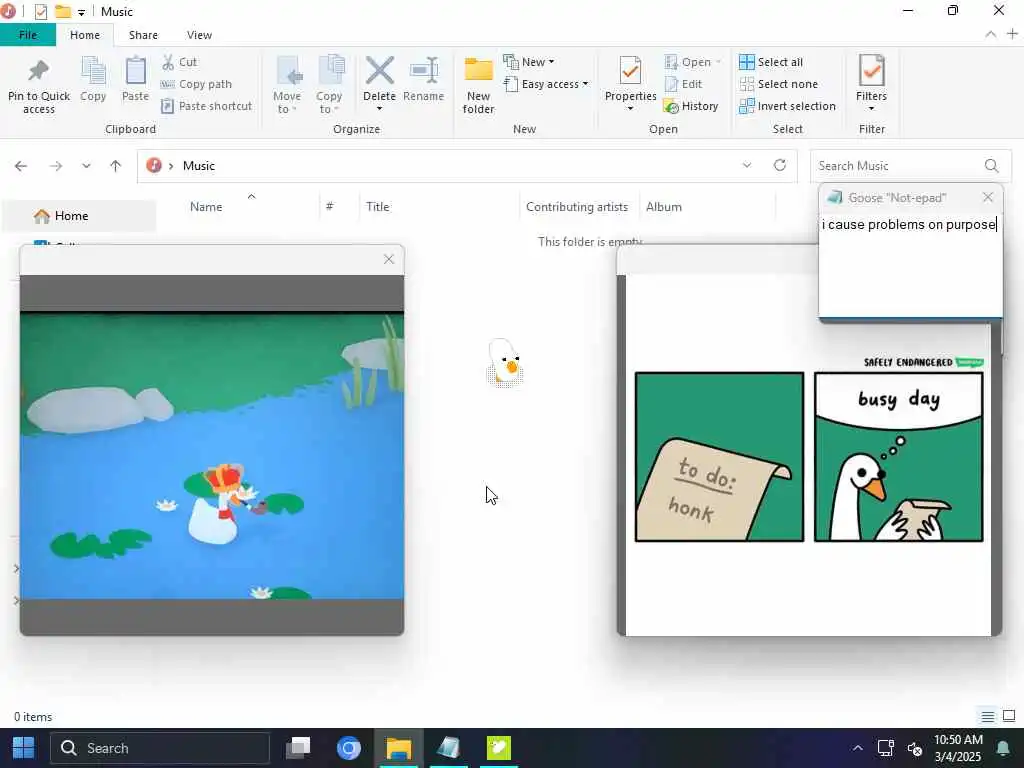The width and height of the screenshot is (1024, 768).
Task: Close the goose pond image popup
Action: click(x=389, y=259)
